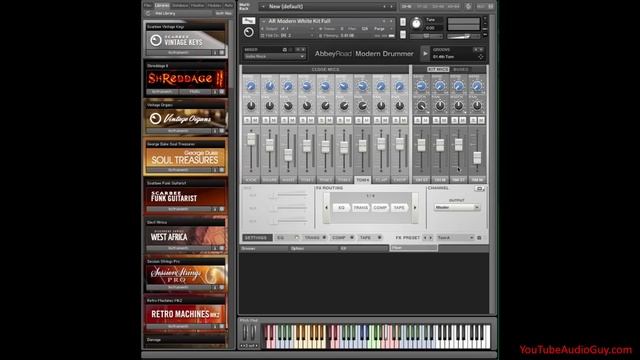Click the Retro Machines MK2 library banner
The width and height of the screenshot is (640, 360).
(x=185, y=313)
